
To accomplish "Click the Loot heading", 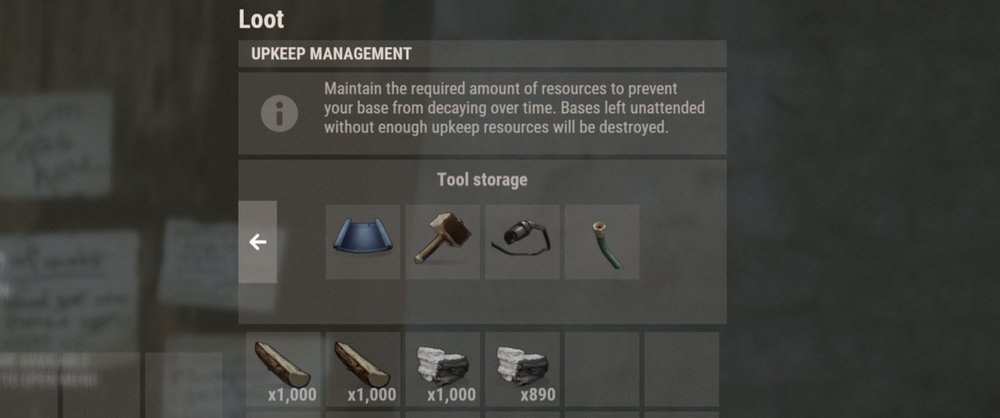I will [x=261, y=19].
